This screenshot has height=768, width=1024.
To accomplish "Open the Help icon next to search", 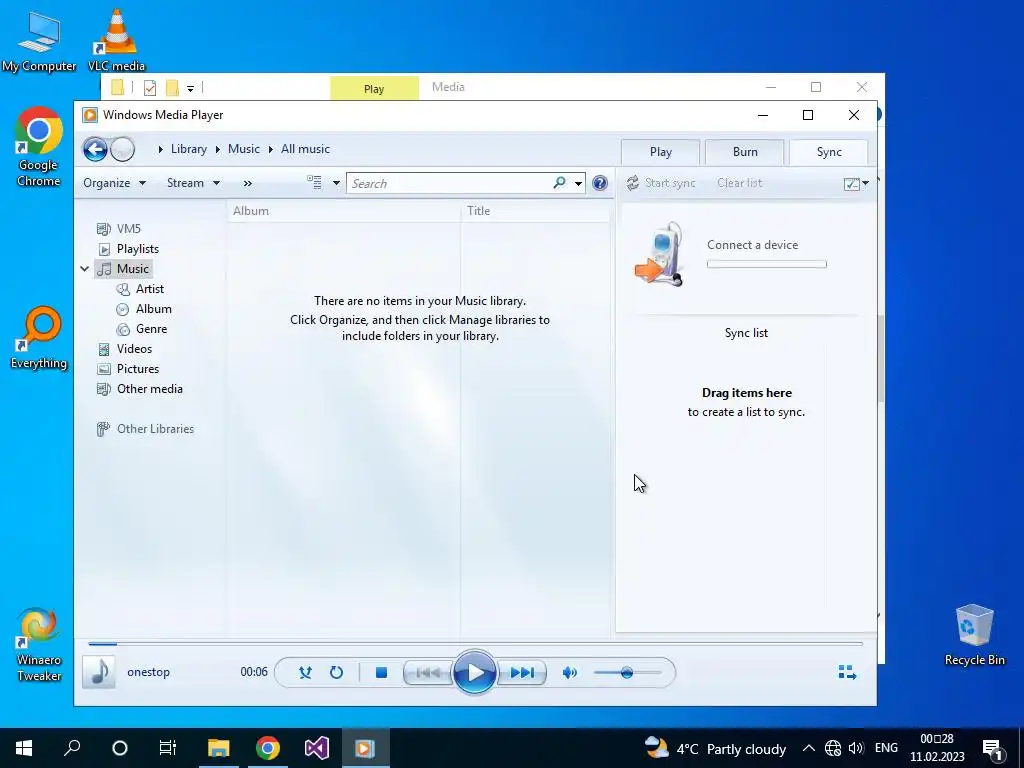I will (600, 184).
